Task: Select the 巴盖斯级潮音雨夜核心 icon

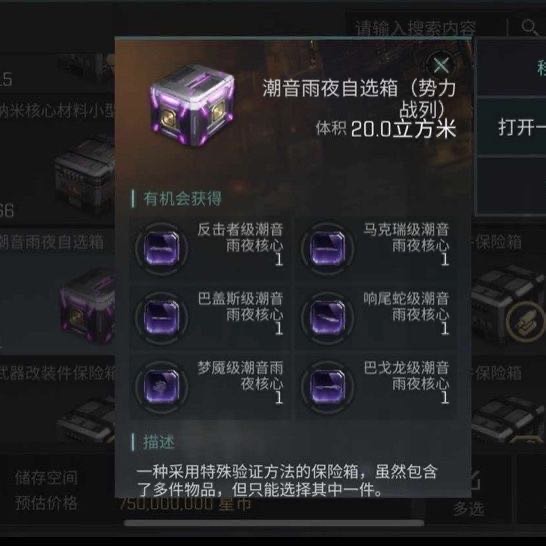Action: [x=161, y=318]
